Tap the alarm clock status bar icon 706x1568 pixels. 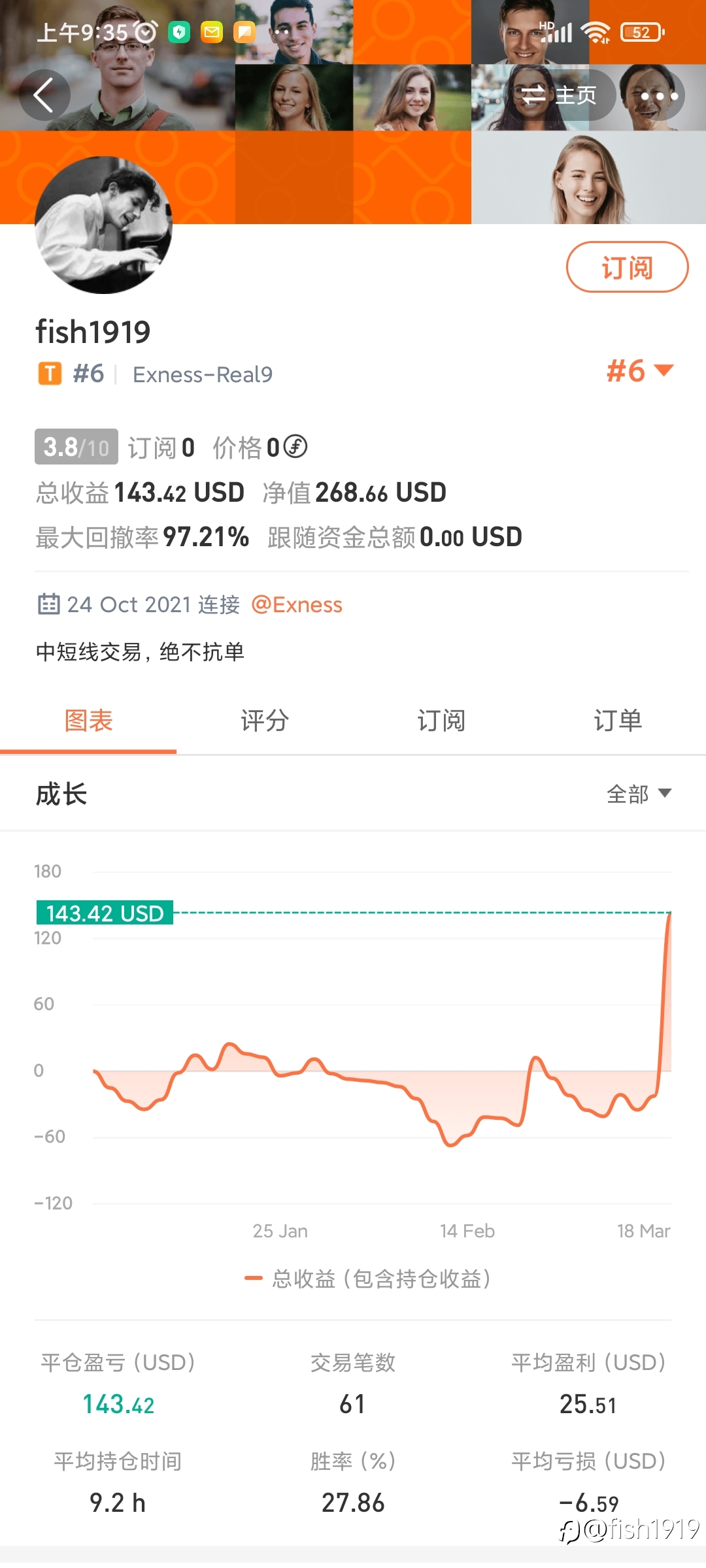[x=146, y=31]
